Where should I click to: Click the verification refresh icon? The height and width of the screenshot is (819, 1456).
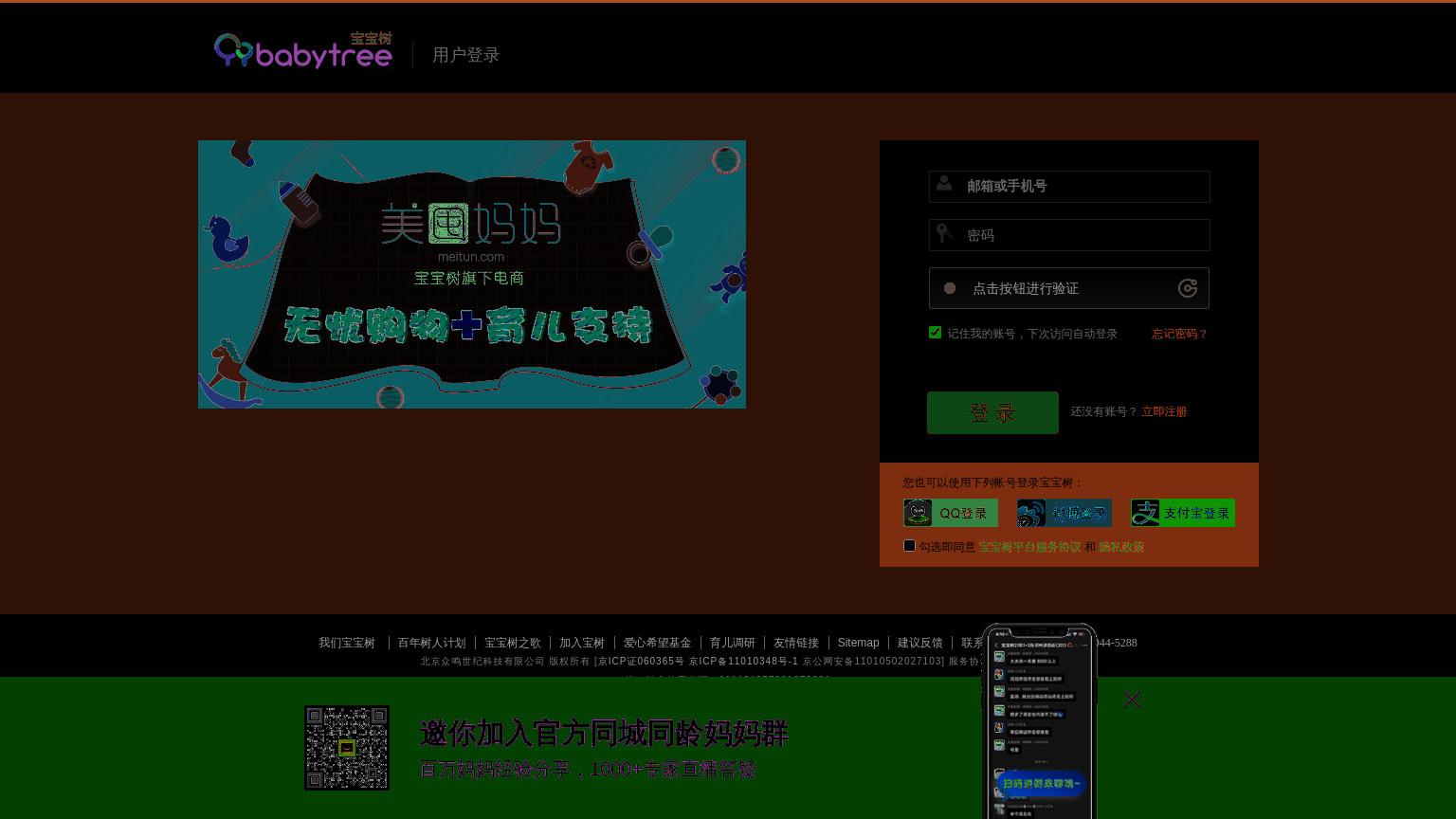(1188, 288)
